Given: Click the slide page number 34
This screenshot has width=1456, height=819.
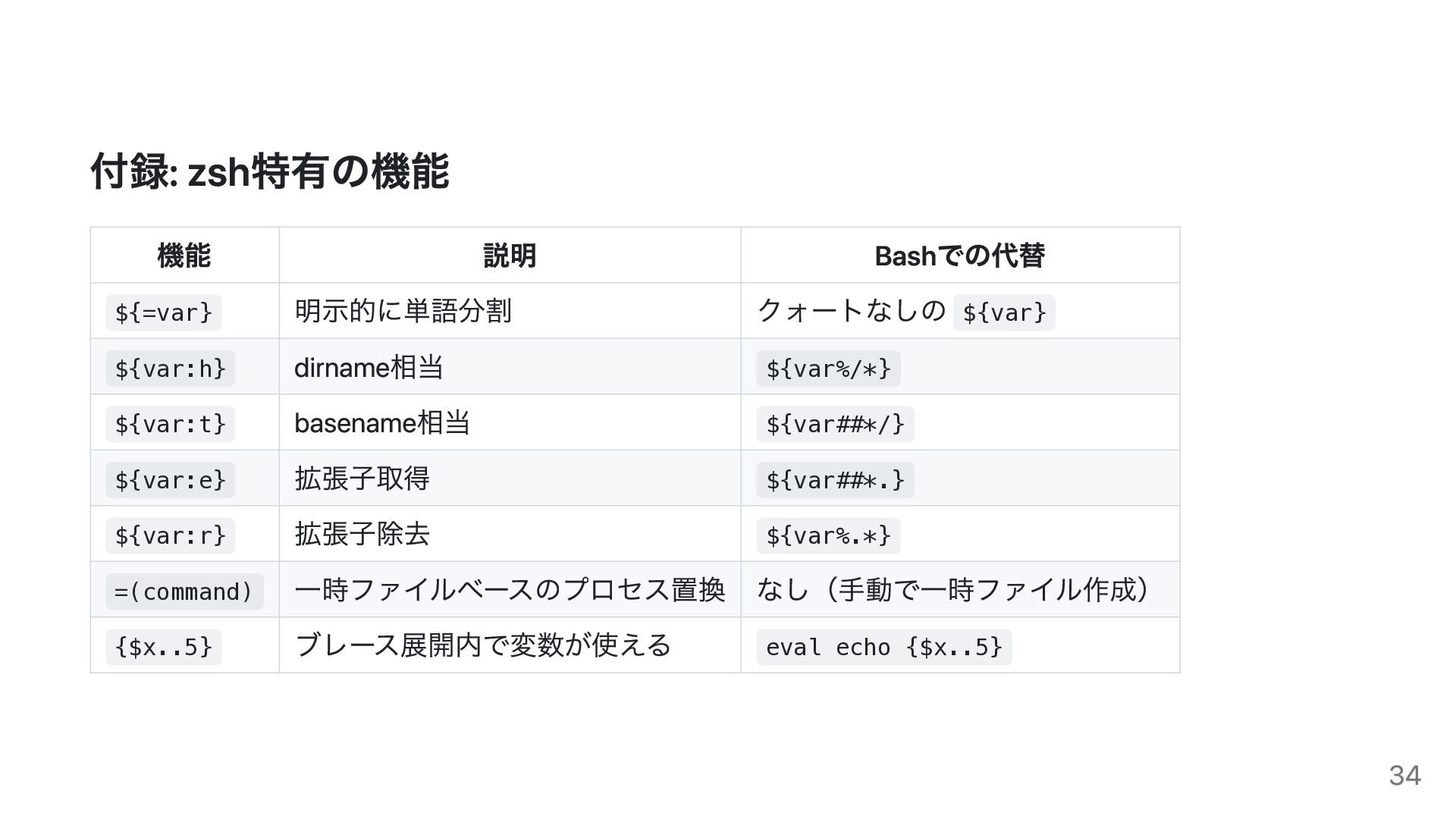Looking at the screenshot, I should click(1404, 775).
